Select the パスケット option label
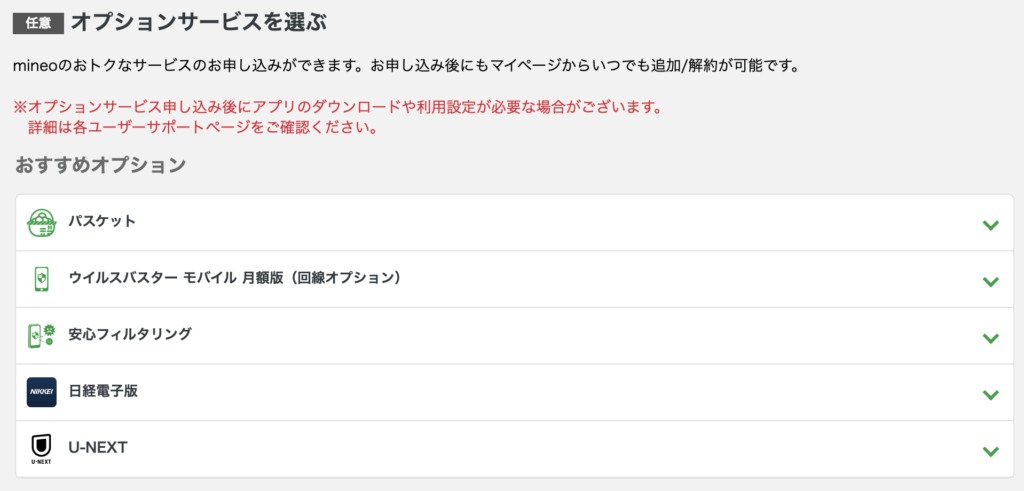The image size is (1024, 491). [x=102, y=221]
